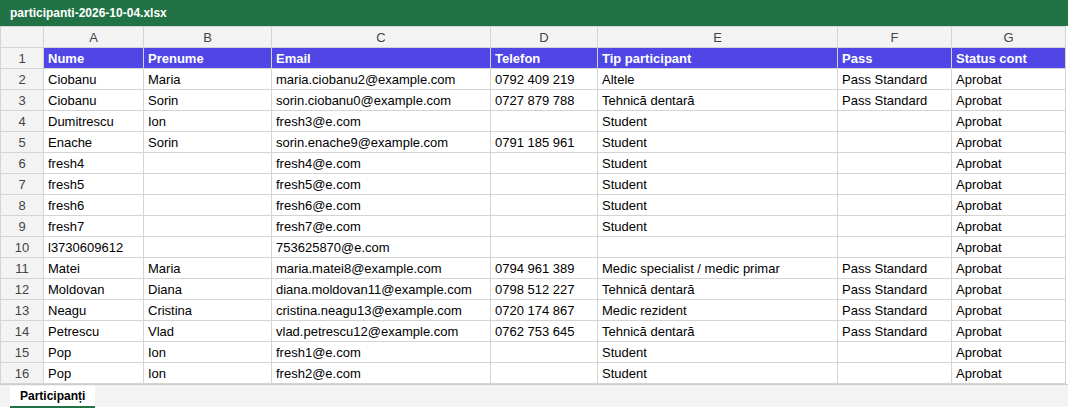Select cell vlad.petrescu12@example.com
This screenshot has width=1068, height=408.
click(x=381, y=332)
